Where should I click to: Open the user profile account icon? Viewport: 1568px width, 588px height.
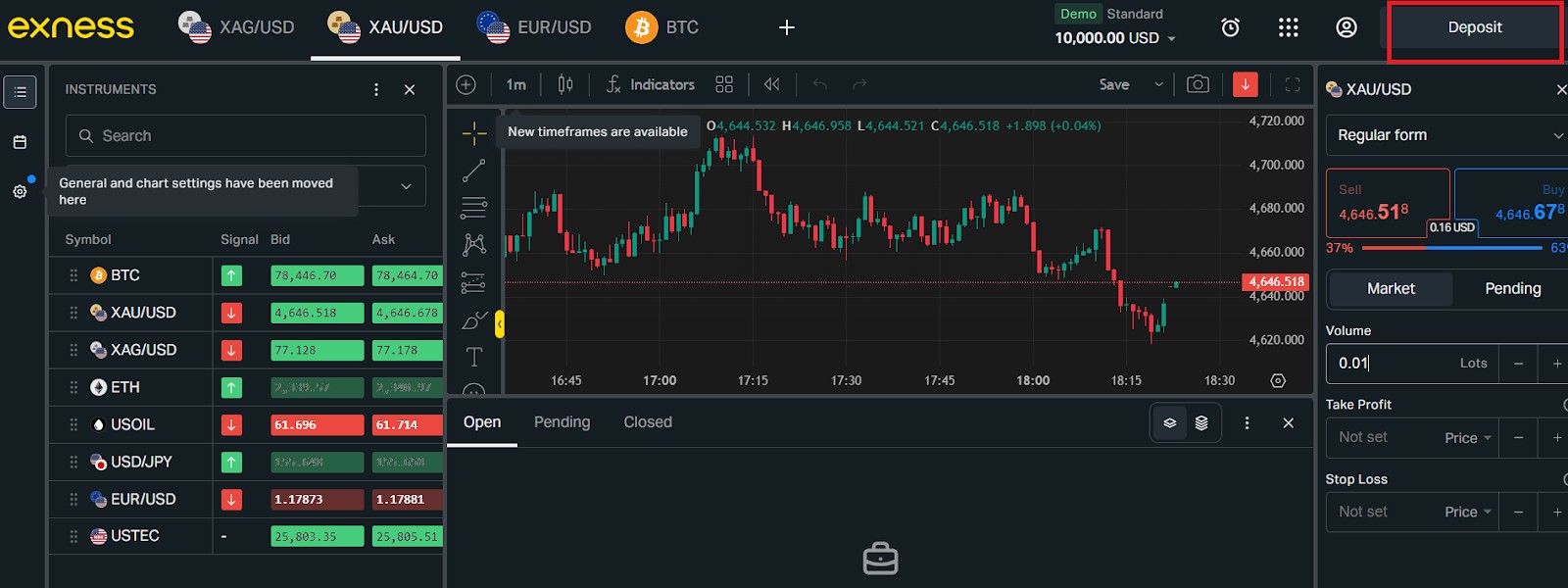click(x=1347, y=27)
